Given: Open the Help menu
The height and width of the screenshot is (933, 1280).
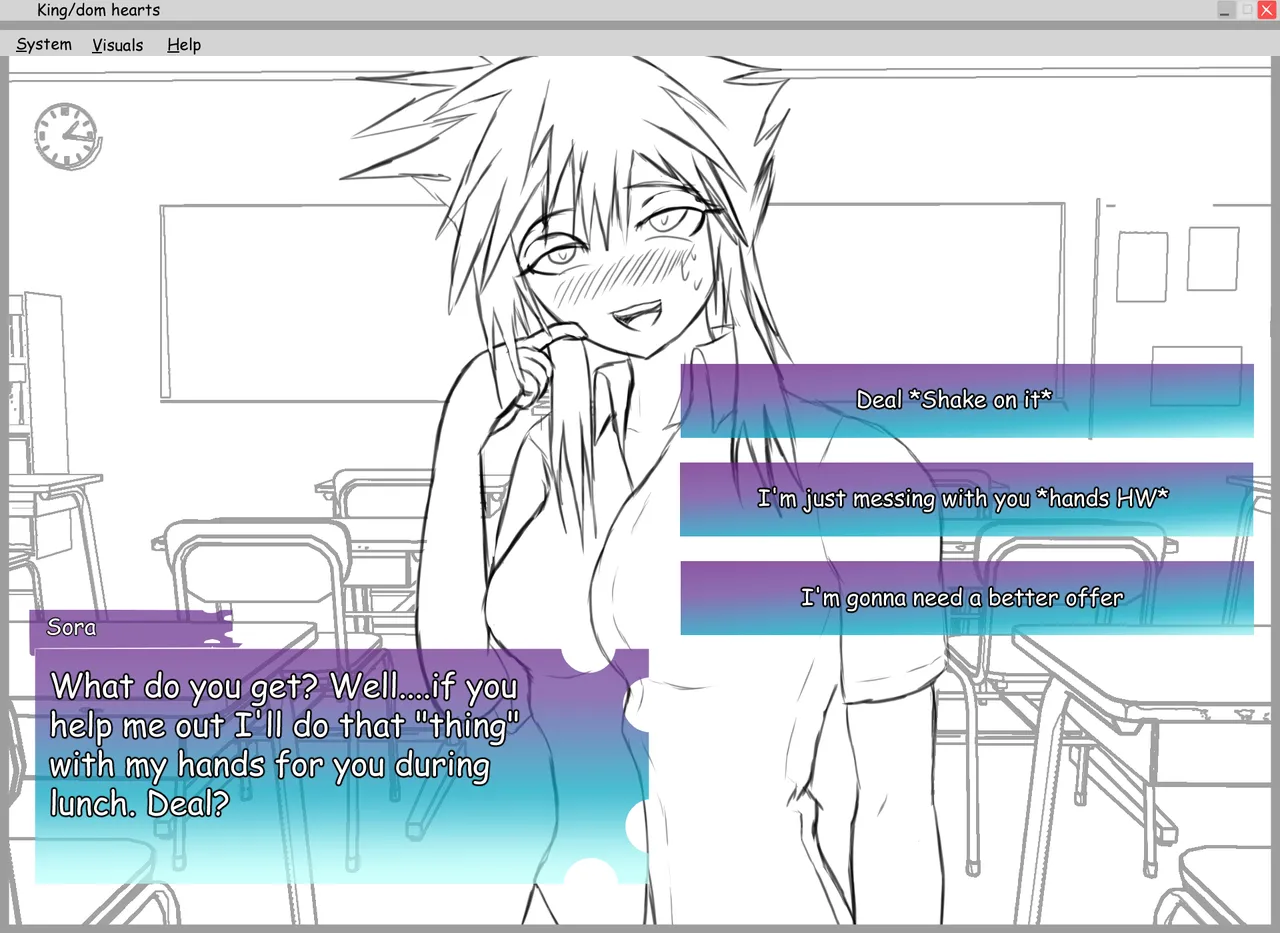Looking at the screenshot, I should pyautogui.click(x=184, y=45).
